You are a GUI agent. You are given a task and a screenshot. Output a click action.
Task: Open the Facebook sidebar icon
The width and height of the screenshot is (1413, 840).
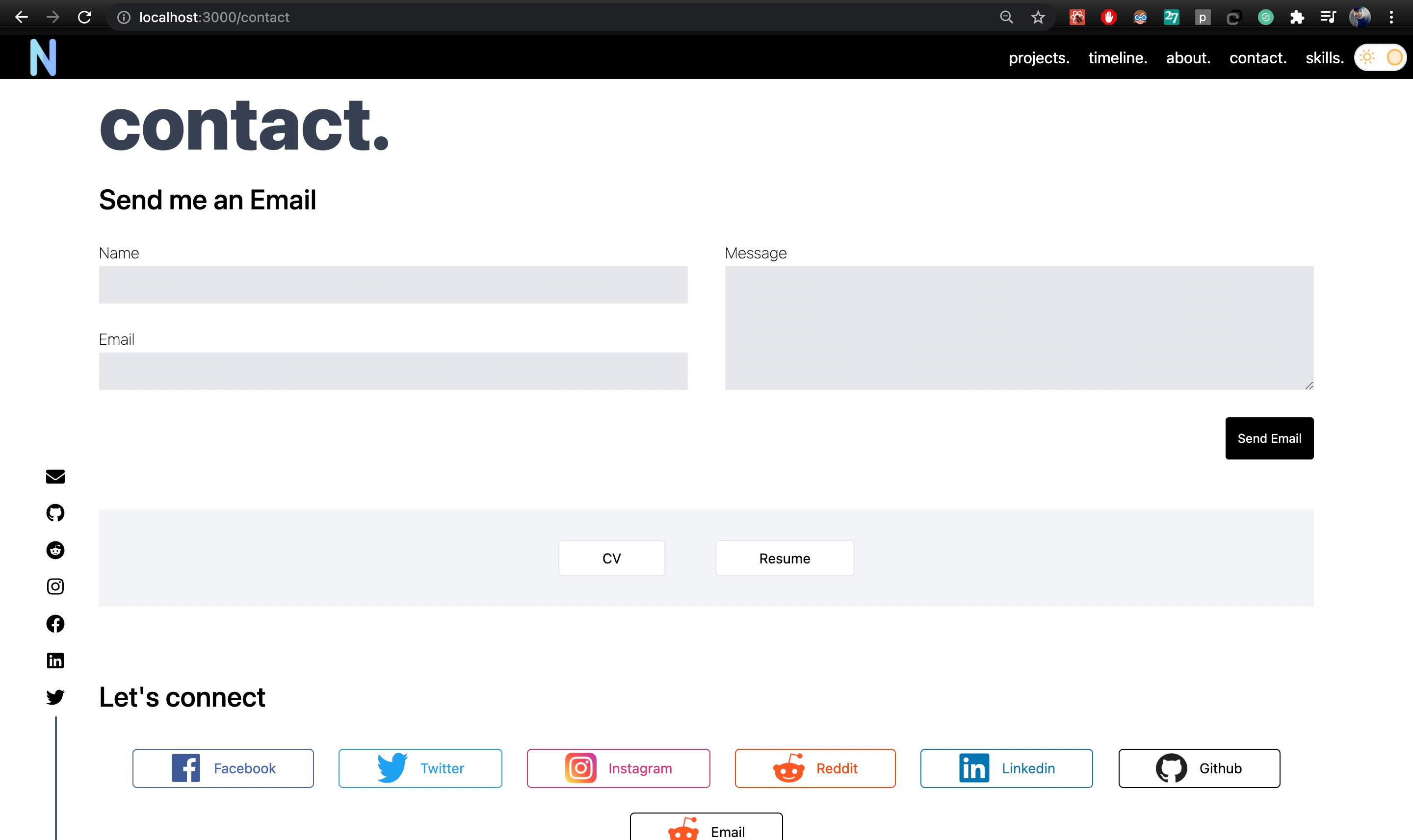point(55,624)
